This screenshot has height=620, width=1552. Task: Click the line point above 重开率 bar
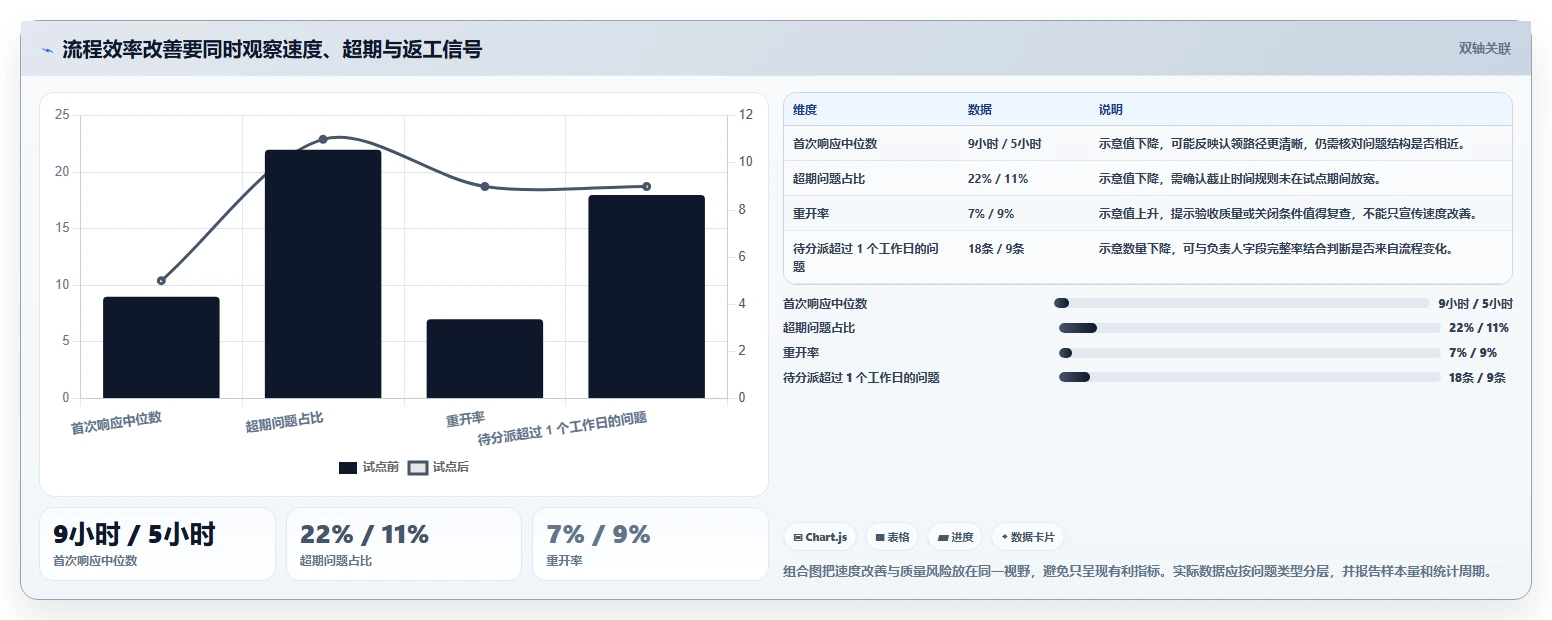point(485,187)
